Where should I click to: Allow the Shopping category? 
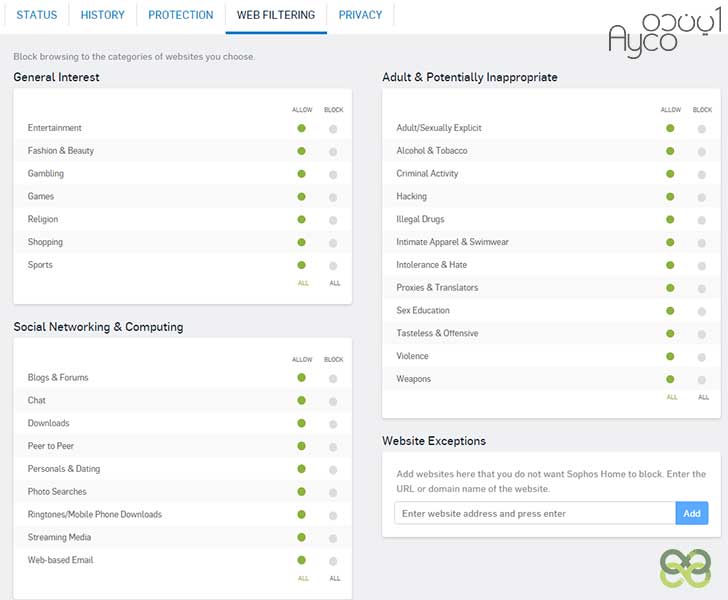[301, 242]
